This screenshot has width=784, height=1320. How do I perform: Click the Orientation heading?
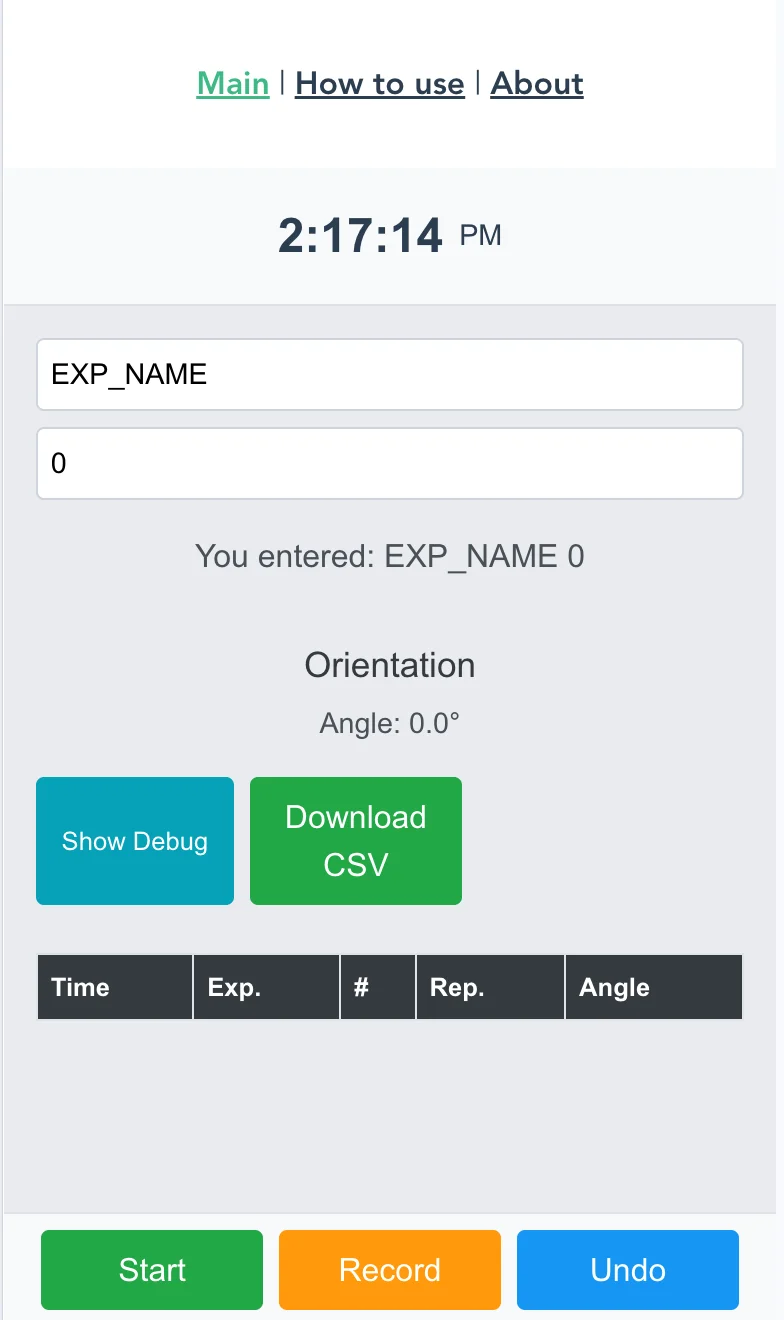tap(390, 665)
